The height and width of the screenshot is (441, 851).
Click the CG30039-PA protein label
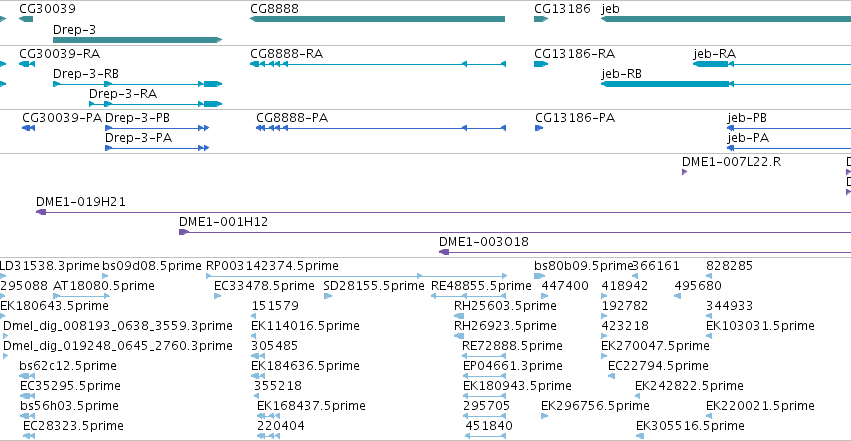pos(62,118)
